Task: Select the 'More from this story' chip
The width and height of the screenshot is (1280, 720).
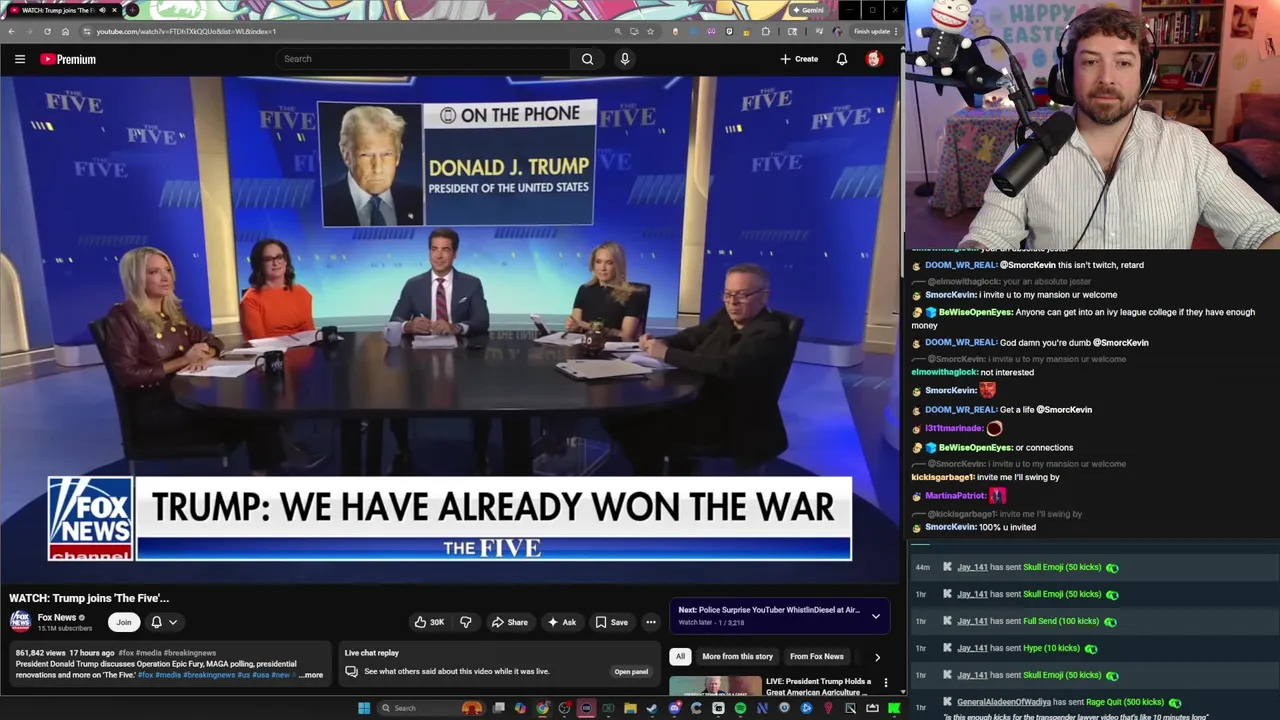Action: tap(737, 657)
